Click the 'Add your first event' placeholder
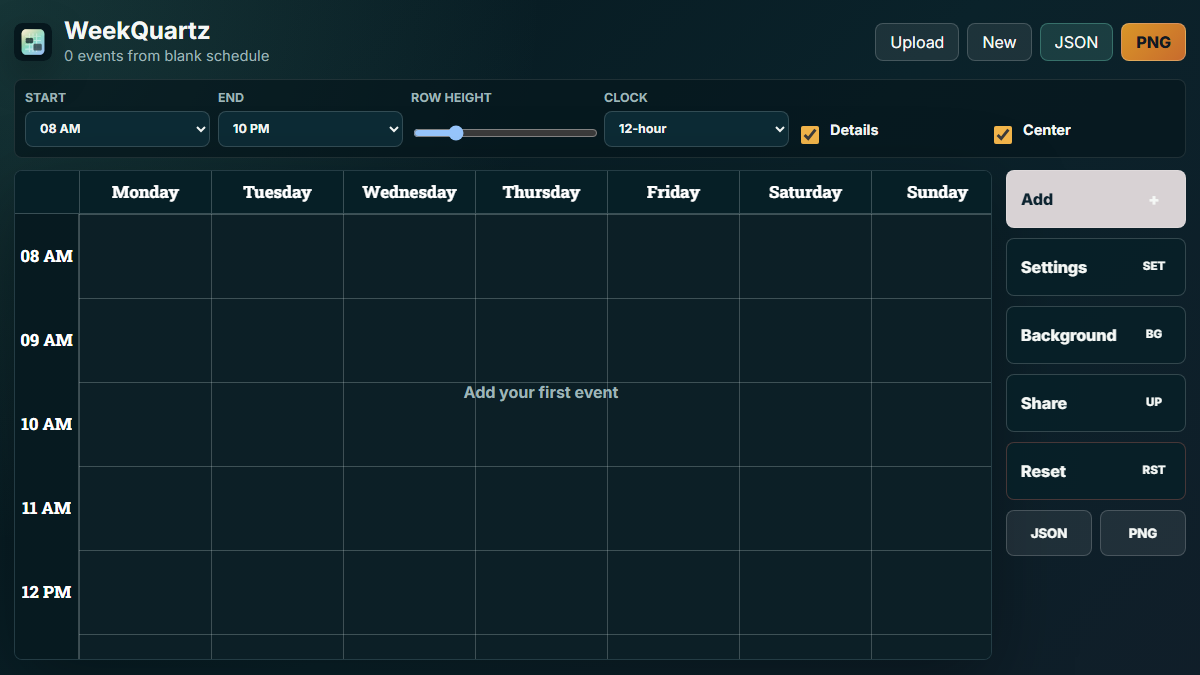The height and width of the screenshot is (675, 1200). [541, 393]
